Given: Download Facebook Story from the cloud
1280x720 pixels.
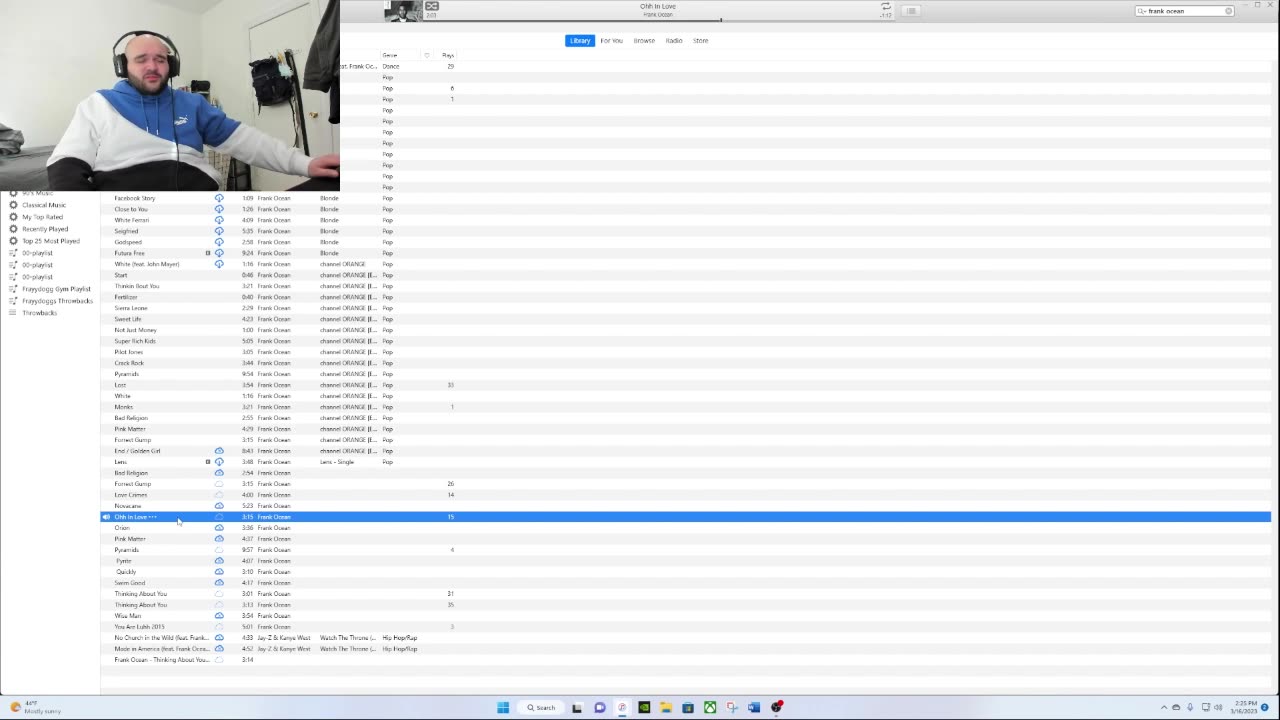Looking at the screenshot, I should 219,198.
